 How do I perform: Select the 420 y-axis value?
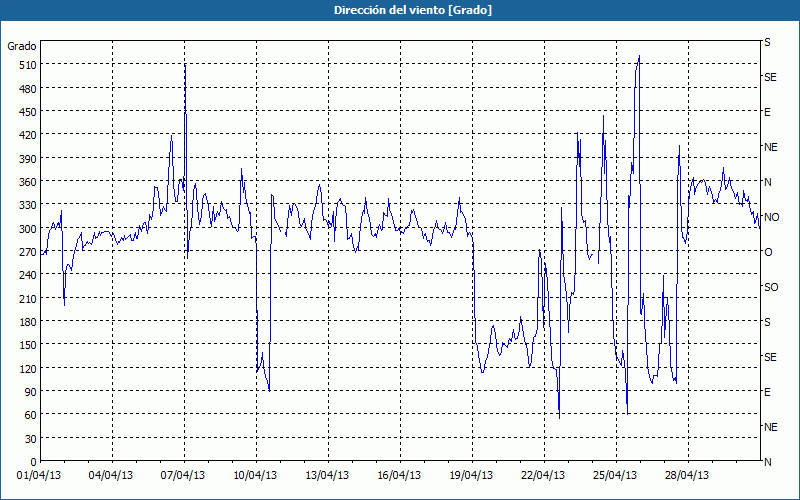[28, 135]
